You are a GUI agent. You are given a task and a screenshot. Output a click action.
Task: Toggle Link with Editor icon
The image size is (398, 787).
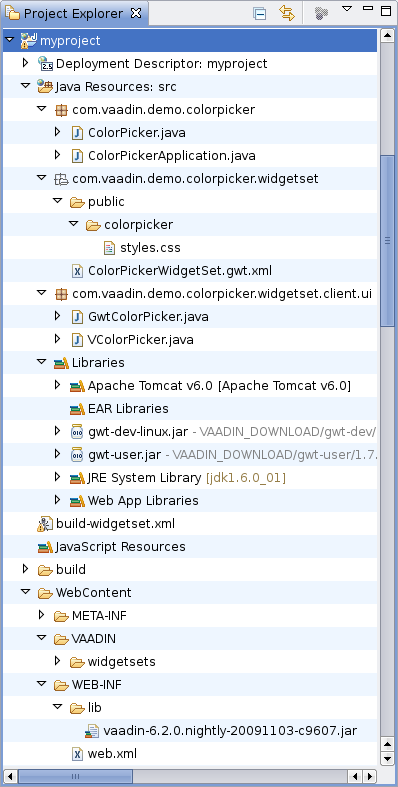click(287, 13)
